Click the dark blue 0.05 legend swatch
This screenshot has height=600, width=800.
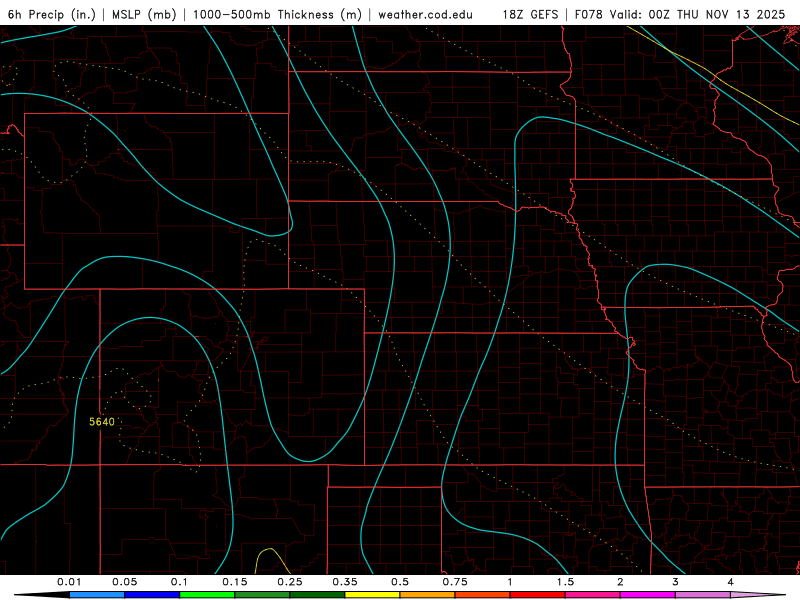pos(152,595)
